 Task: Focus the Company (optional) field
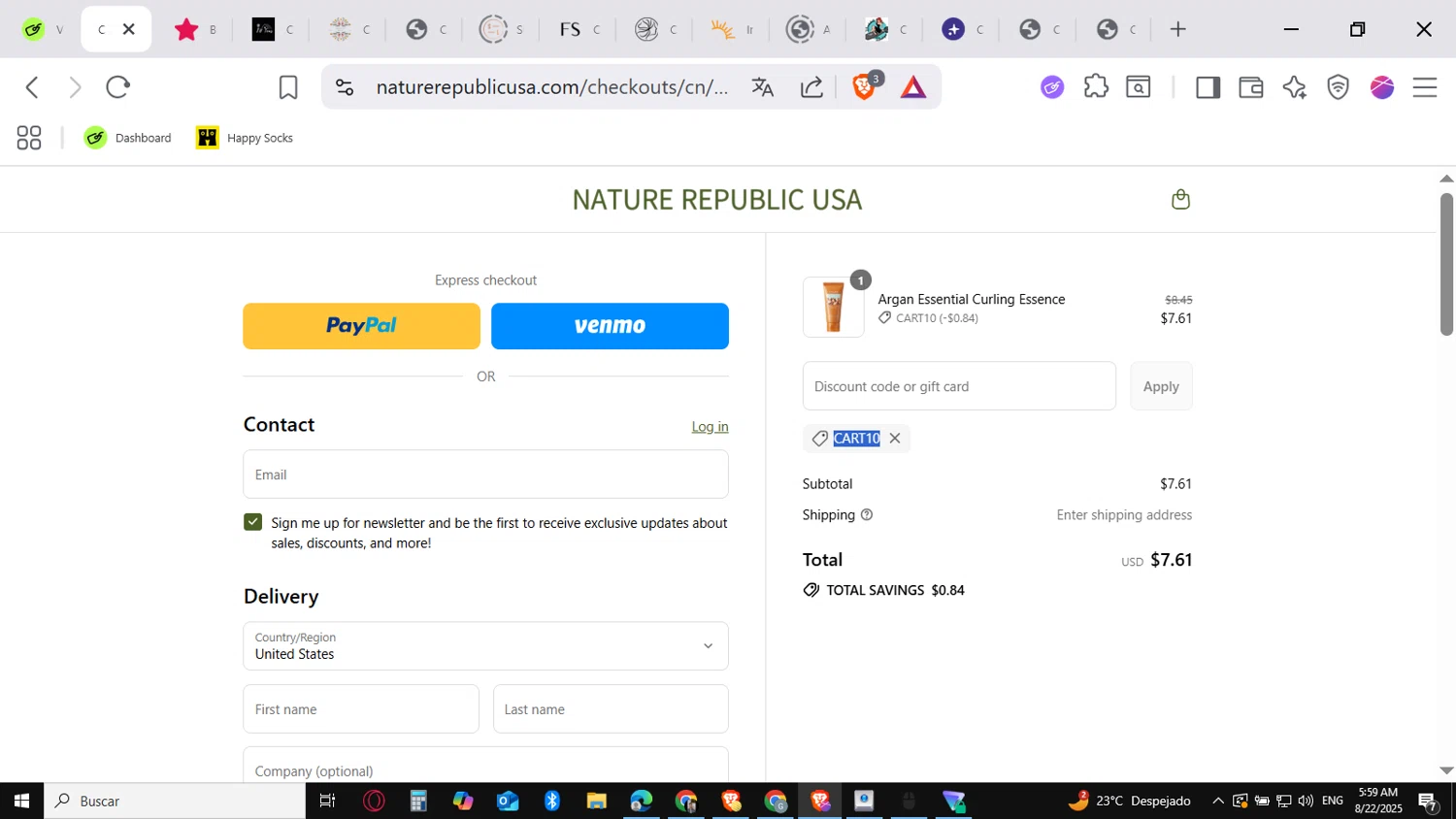(x=485, y=766)
